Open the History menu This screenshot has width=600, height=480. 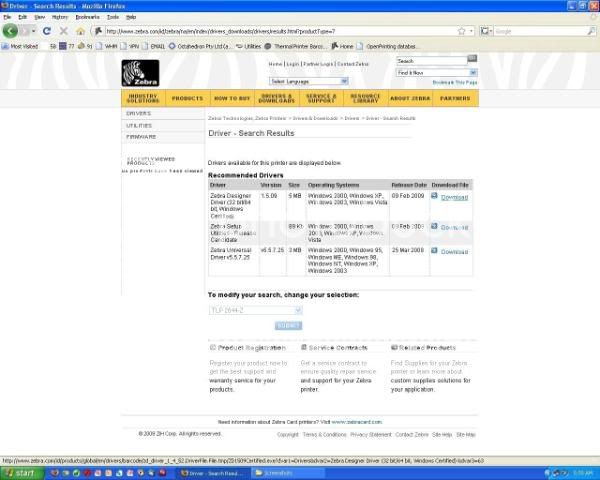60,17
